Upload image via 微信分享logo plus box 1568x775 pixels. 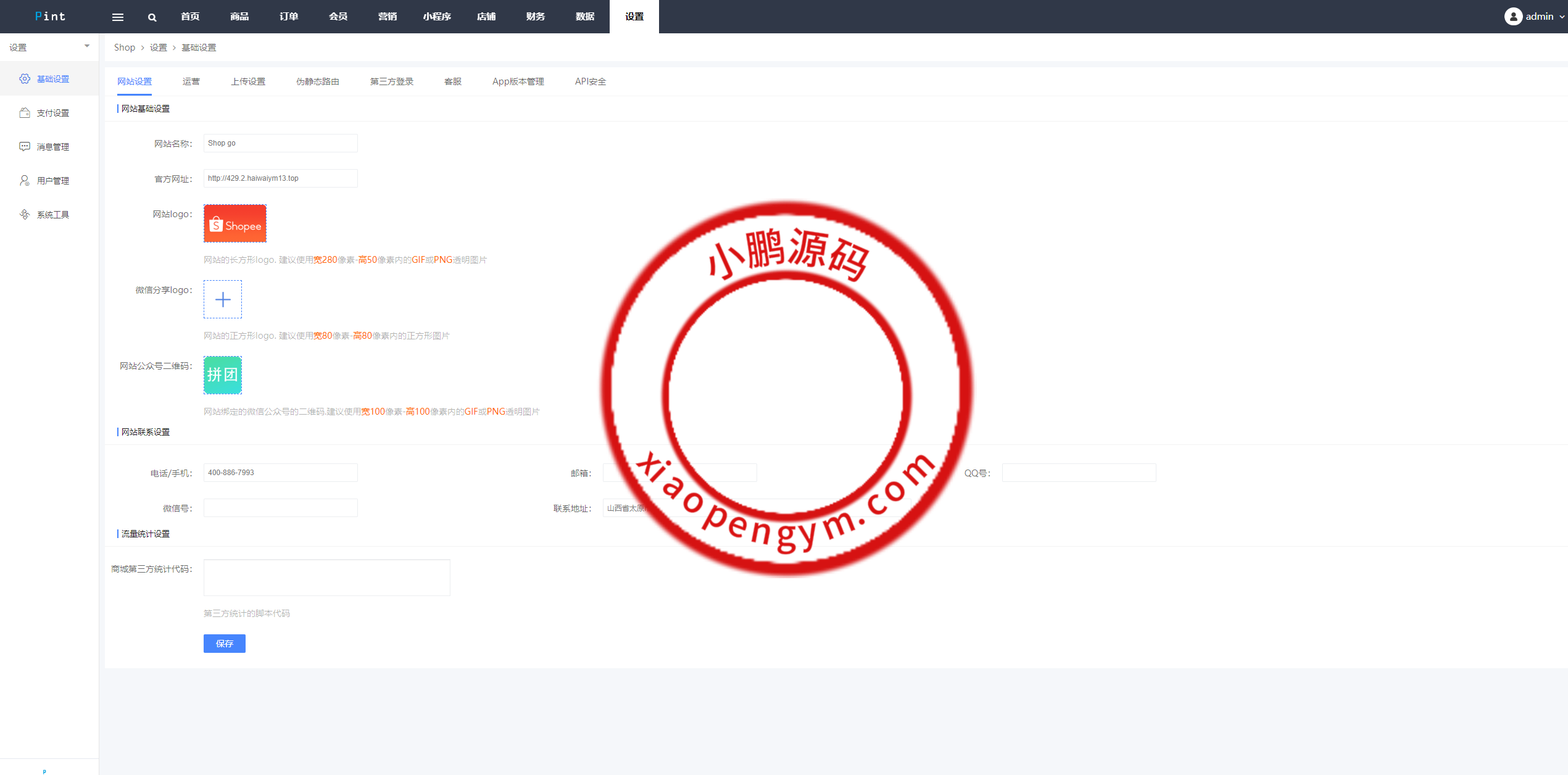click(222, 299)
